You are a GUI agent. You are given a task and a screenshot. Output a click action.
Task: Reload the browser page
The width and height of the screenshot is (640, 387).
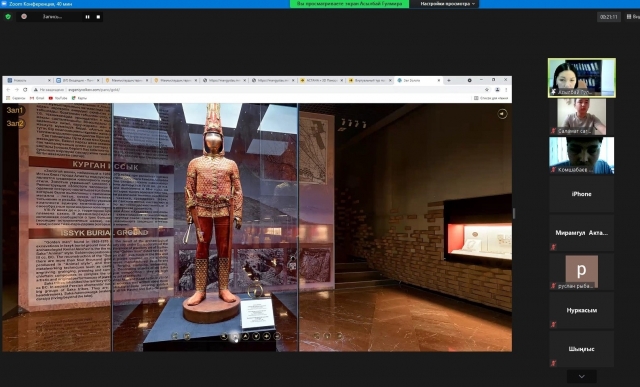[x=25, y=89]
